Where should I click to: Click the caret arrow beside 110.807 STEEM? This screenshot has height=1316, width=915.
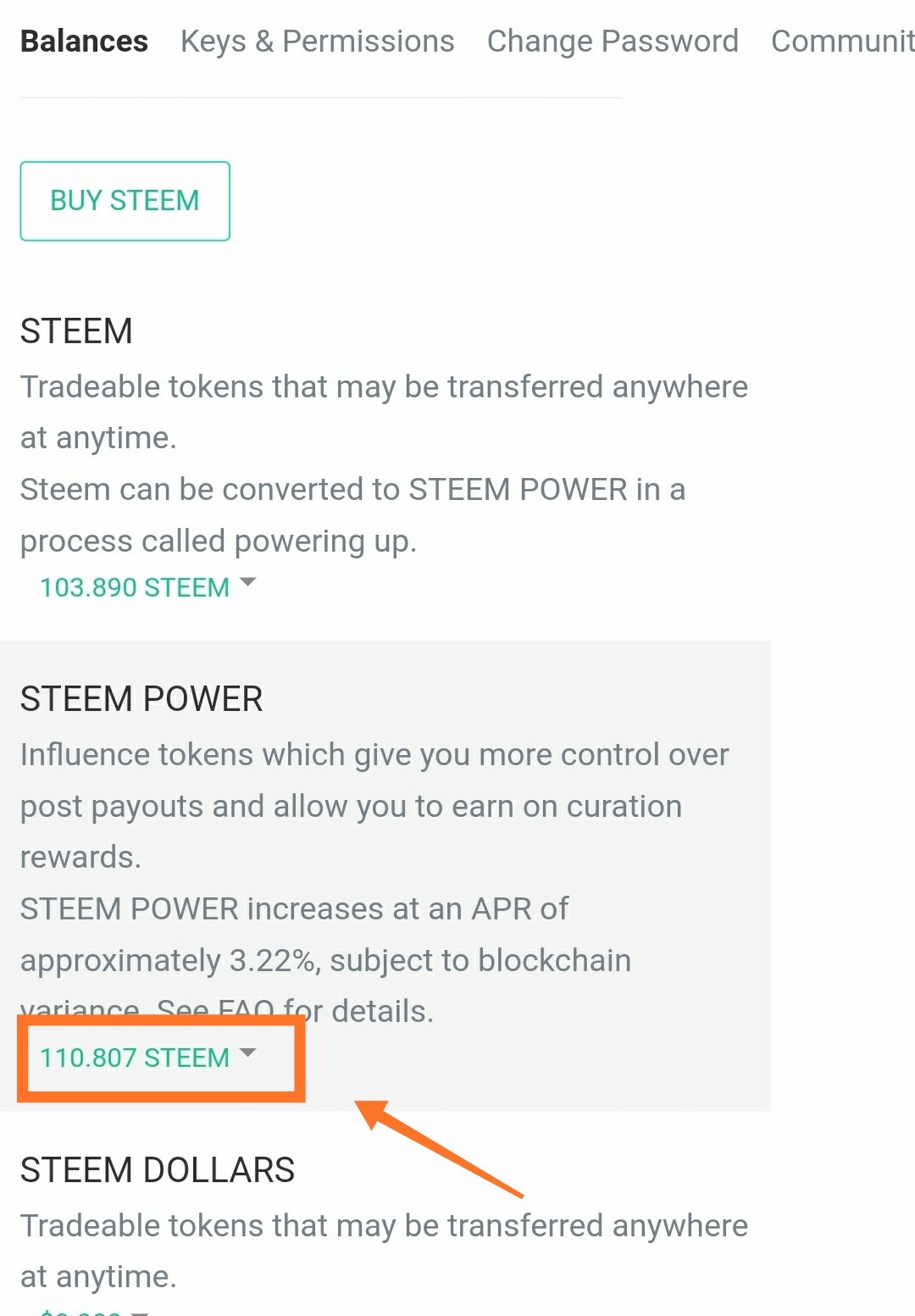(247, 1052)
